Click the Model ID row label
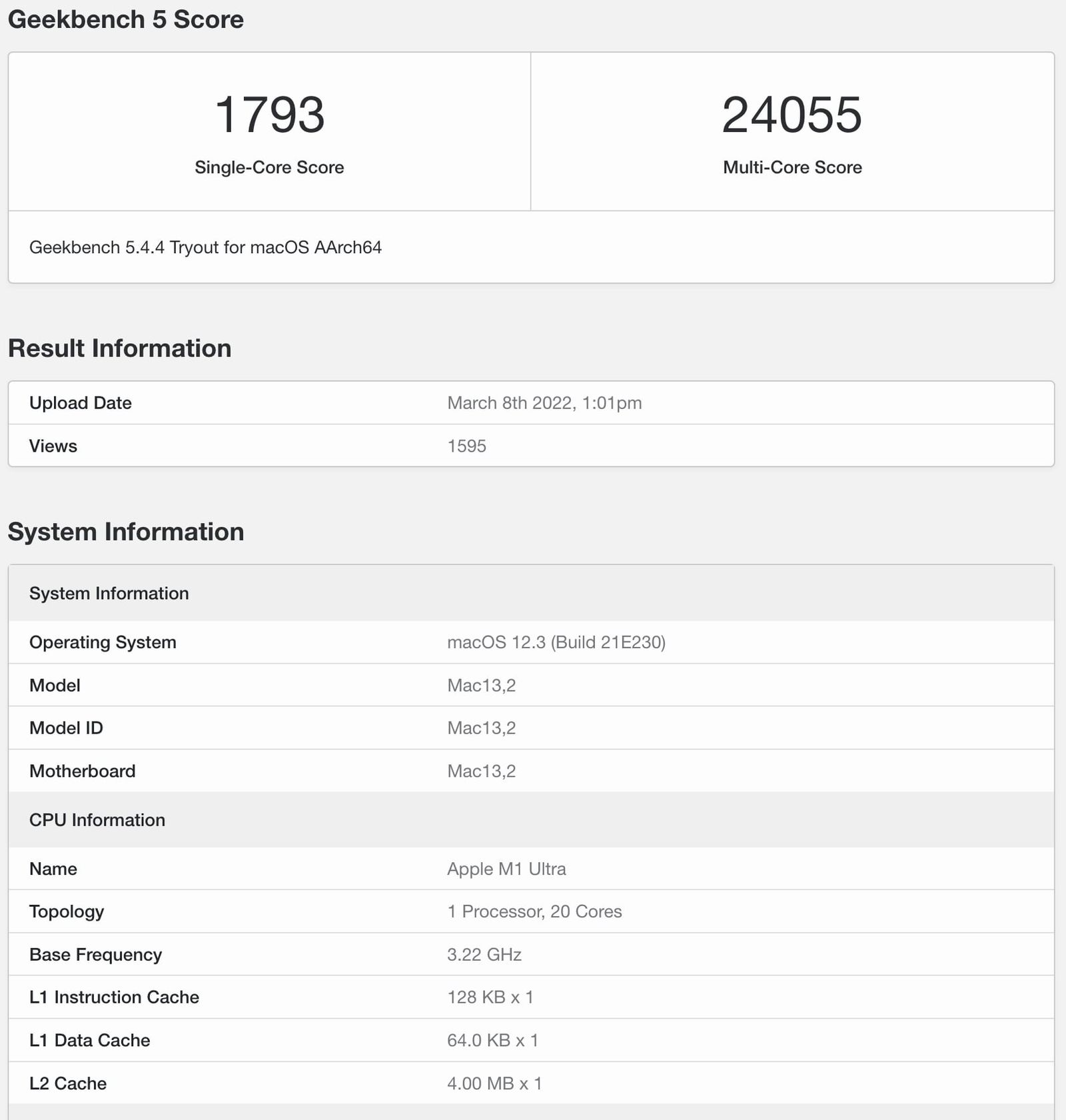The image size is (1066, 1120). [66, 728]
